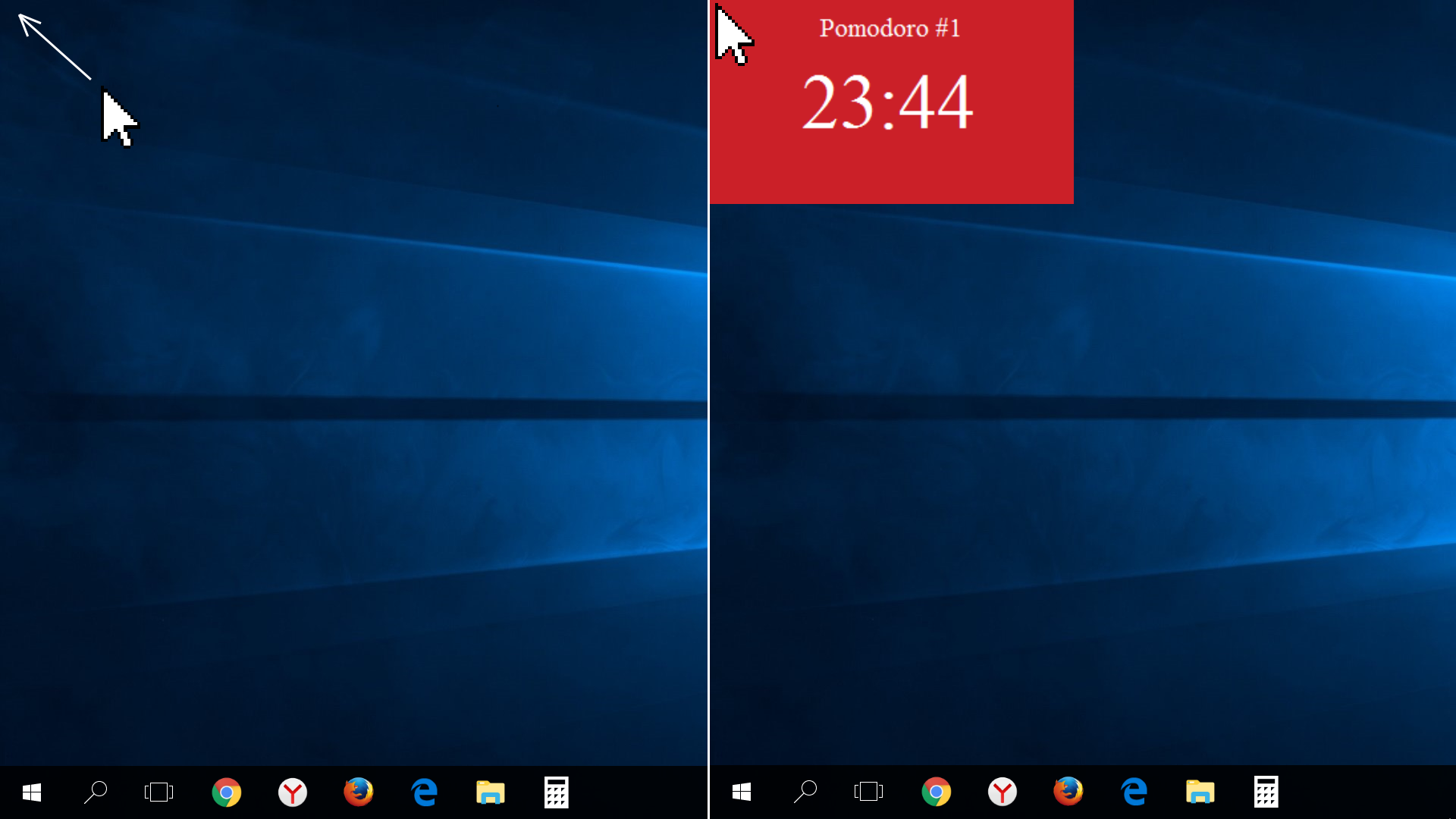Image resolution: width=1456 pixels, height=819 pixels.
Task: Open Microsoft Edge on right taskbar
Action: coord(1134,792)
